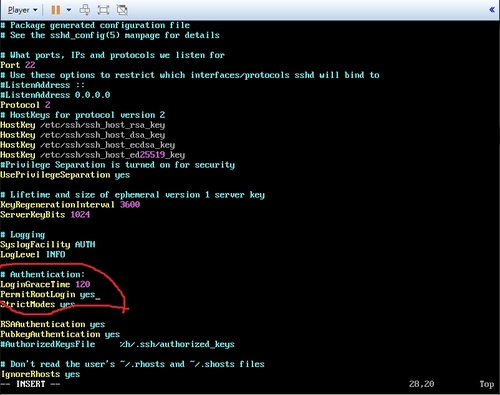
Task: Click 'HostKeys for protocol version 2' comment
Action: point(83,115)
